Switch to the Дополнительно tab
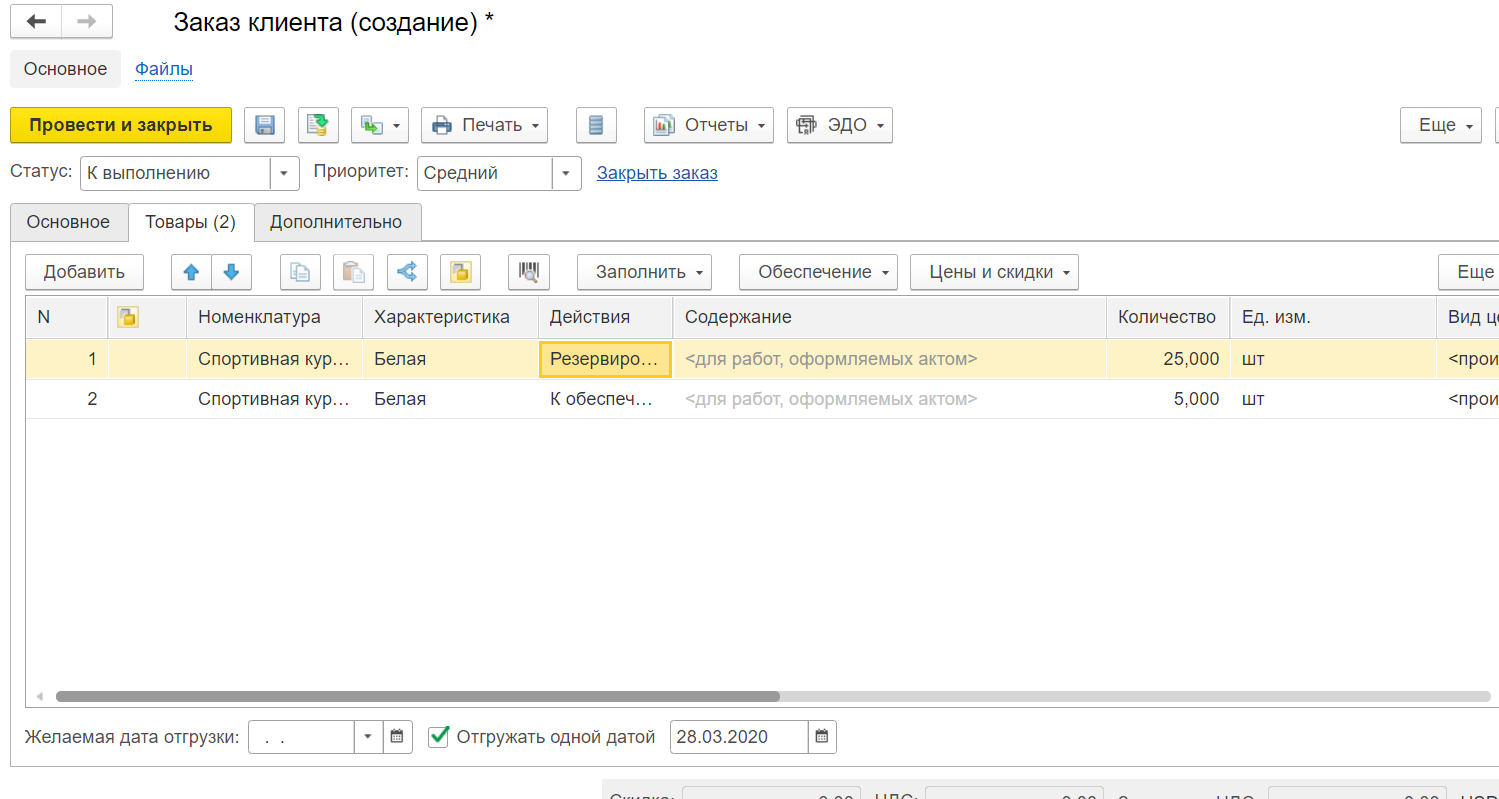 pos(336,222)
